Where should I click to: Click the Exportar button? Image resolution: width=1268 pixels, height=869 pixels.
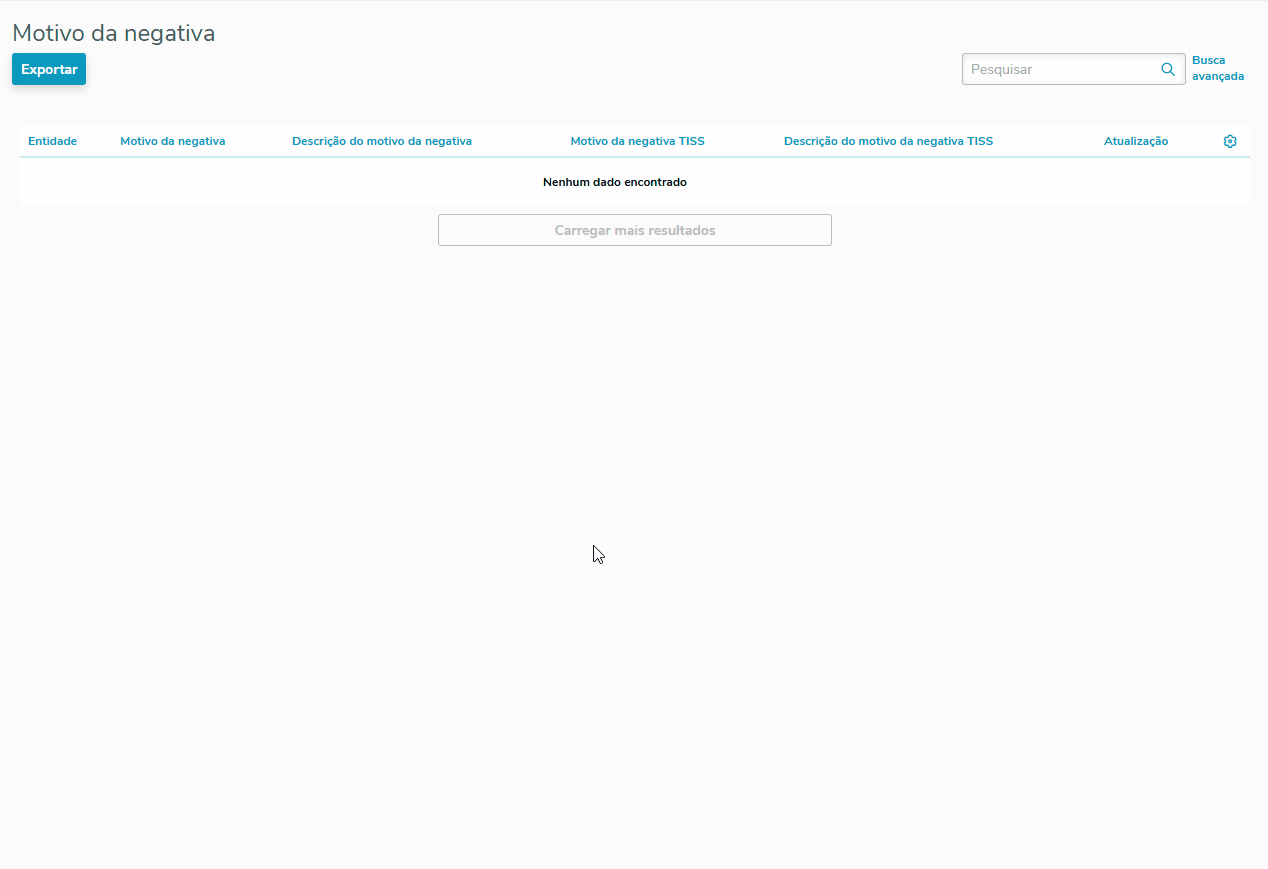click(x=49, y=69)
